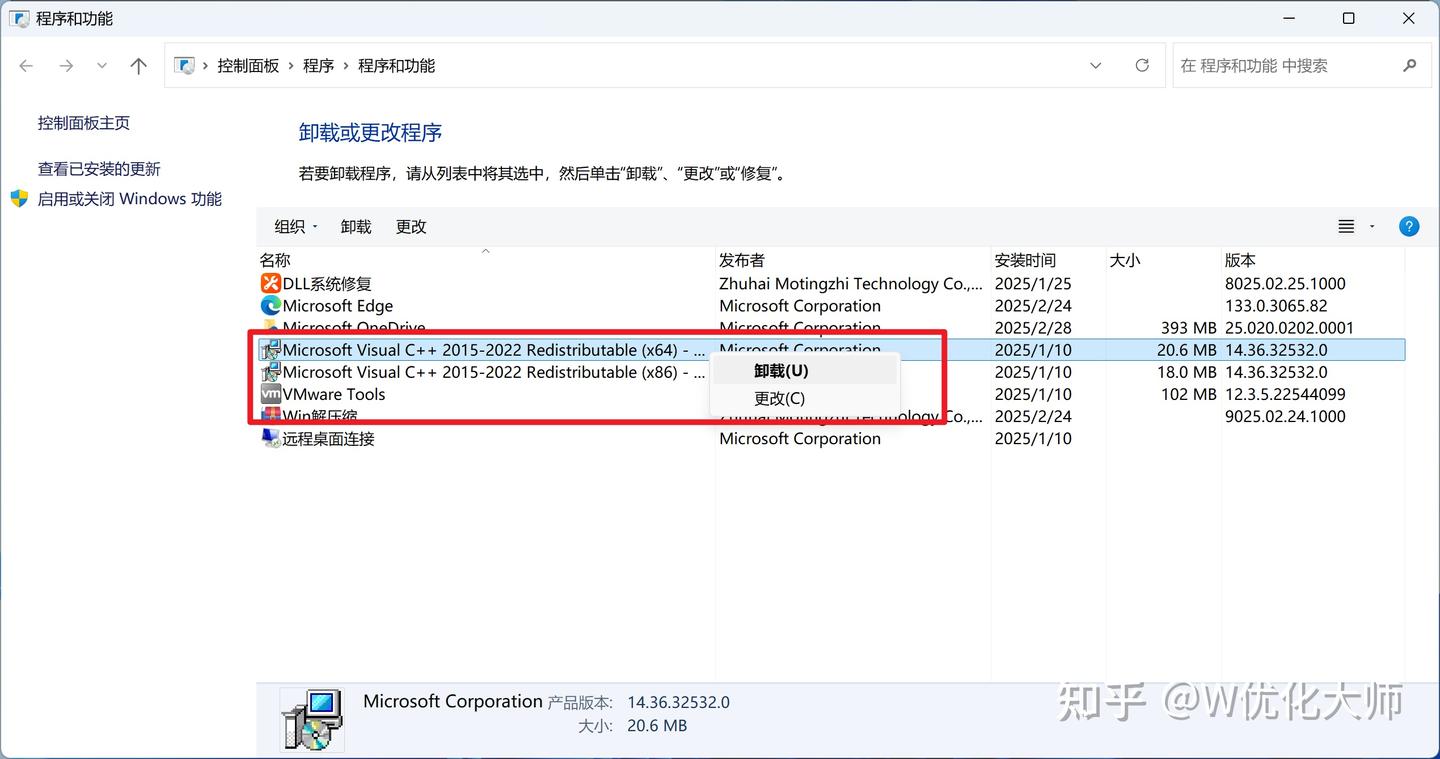This screenshot has width=1440, height=759.
Task: Sort by 名称 column header
Action: click(x=275, y=260)
